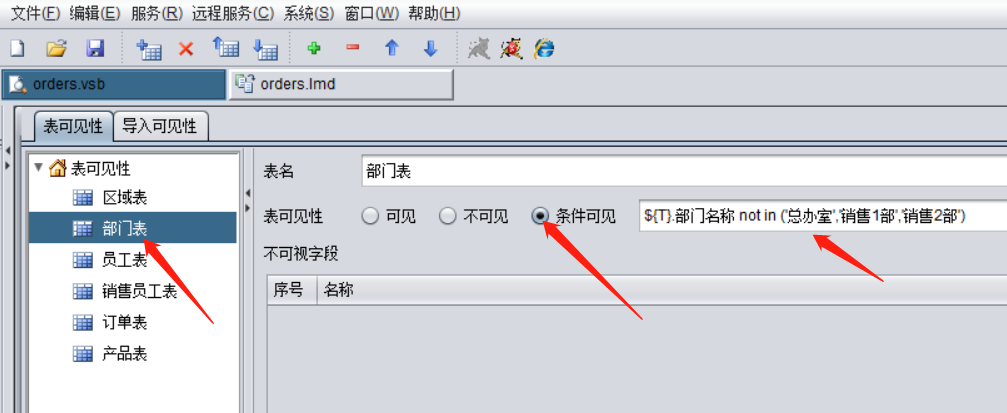
Task: Open the browser preview icon
Action: [x=545, y=48]
